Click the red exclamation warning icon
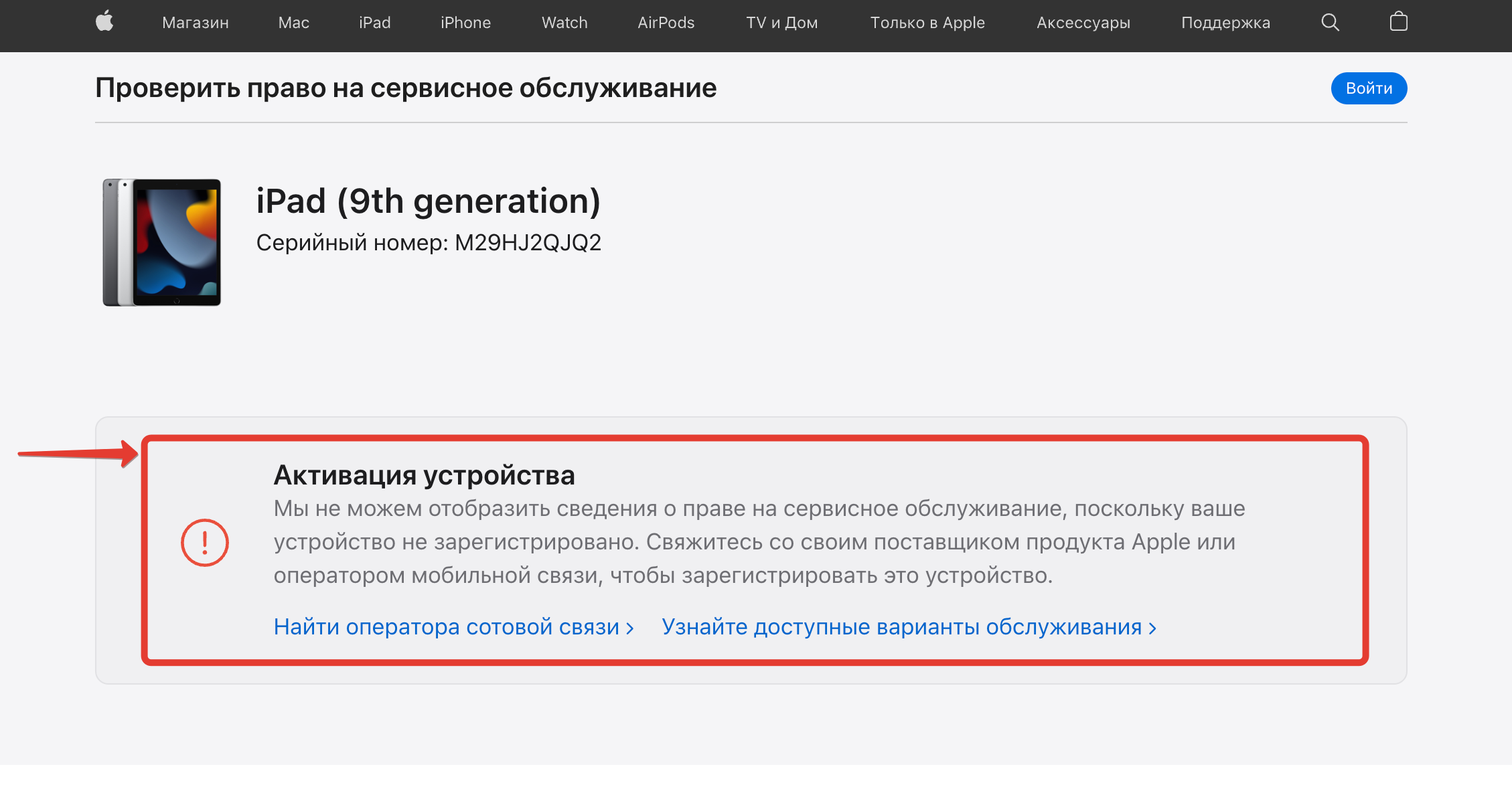The width and height of the screenshot is (1512, 787). (205, 543)
